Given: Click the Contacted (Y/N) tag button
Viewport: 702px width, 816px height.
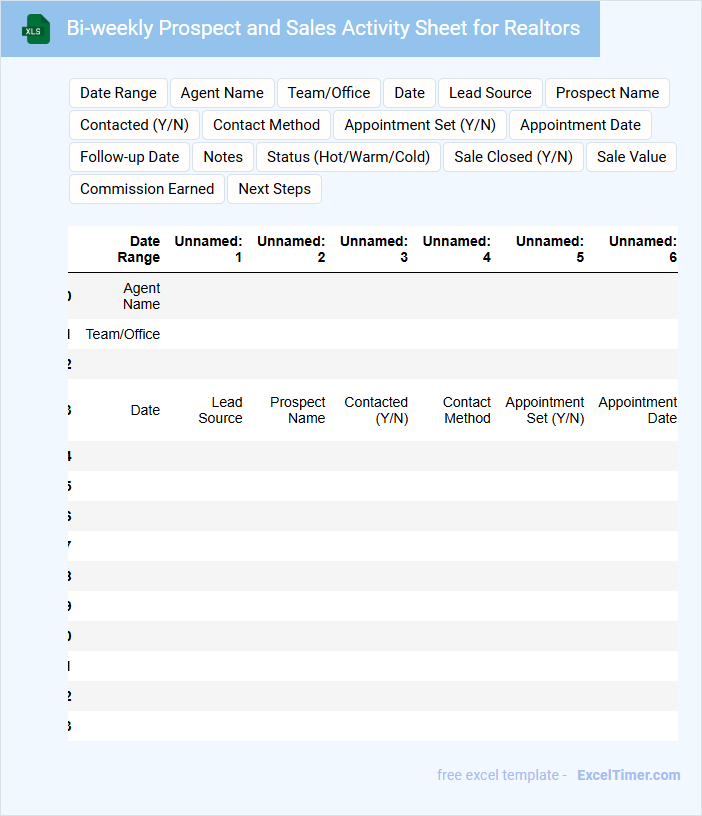Looking at the screenshot, I should (134, 125).
